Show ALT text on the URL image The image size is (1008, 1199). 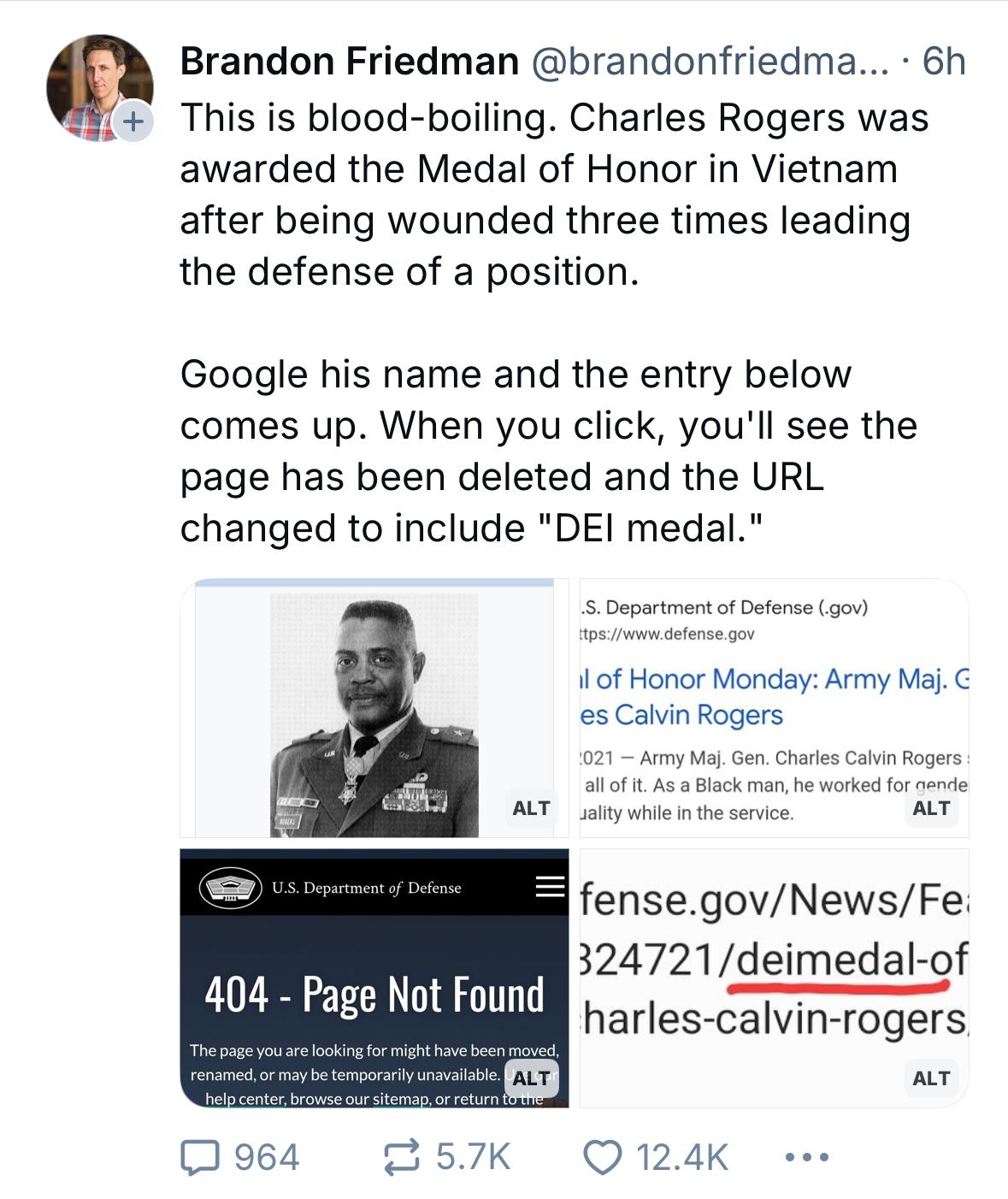tap(931, 1078)
